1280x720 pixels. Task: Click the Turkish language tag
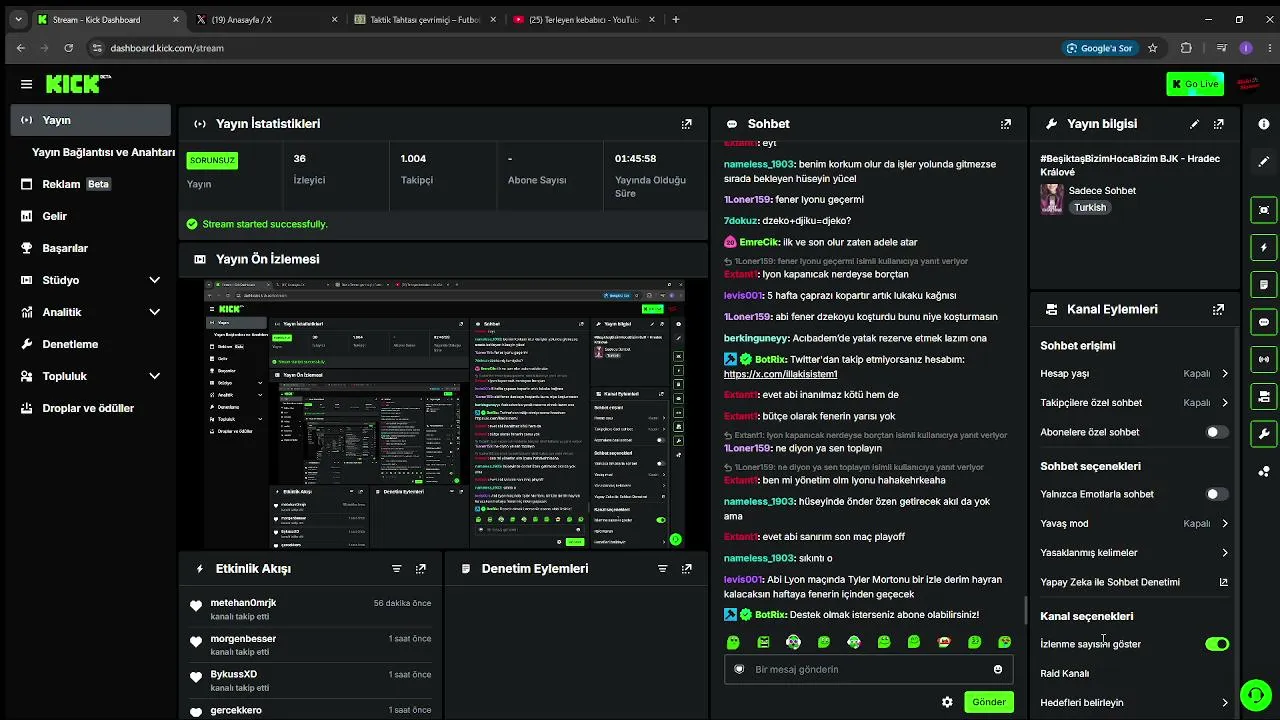point(1090,208)
